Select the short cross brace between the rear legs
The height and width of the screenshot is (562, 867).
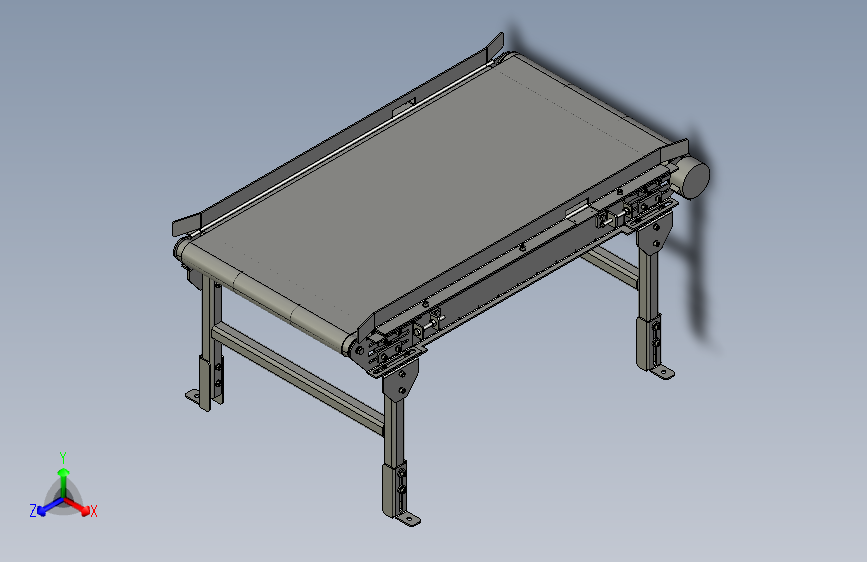point(611,267)
